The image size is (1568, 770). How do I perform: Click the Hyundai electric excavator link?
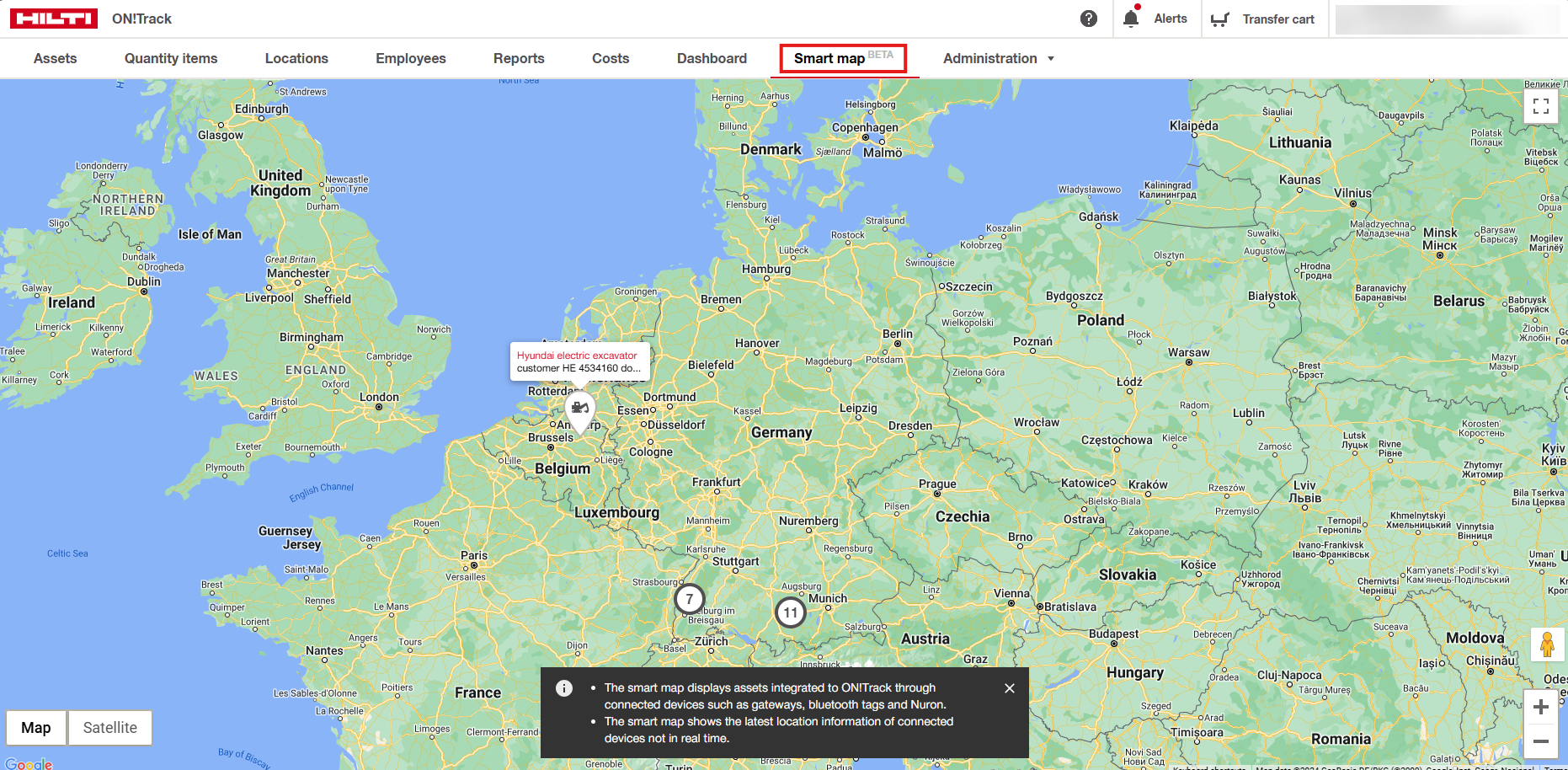(577, 356)
